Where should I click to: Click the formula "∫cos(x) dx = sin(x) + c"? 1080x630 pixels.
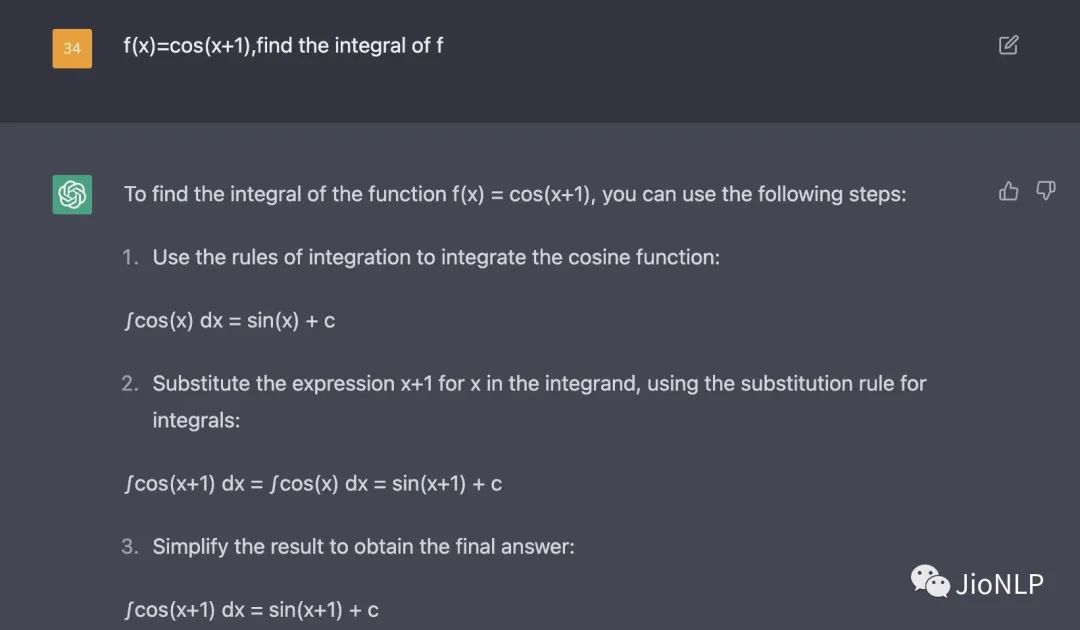click(x=229, y=321)
